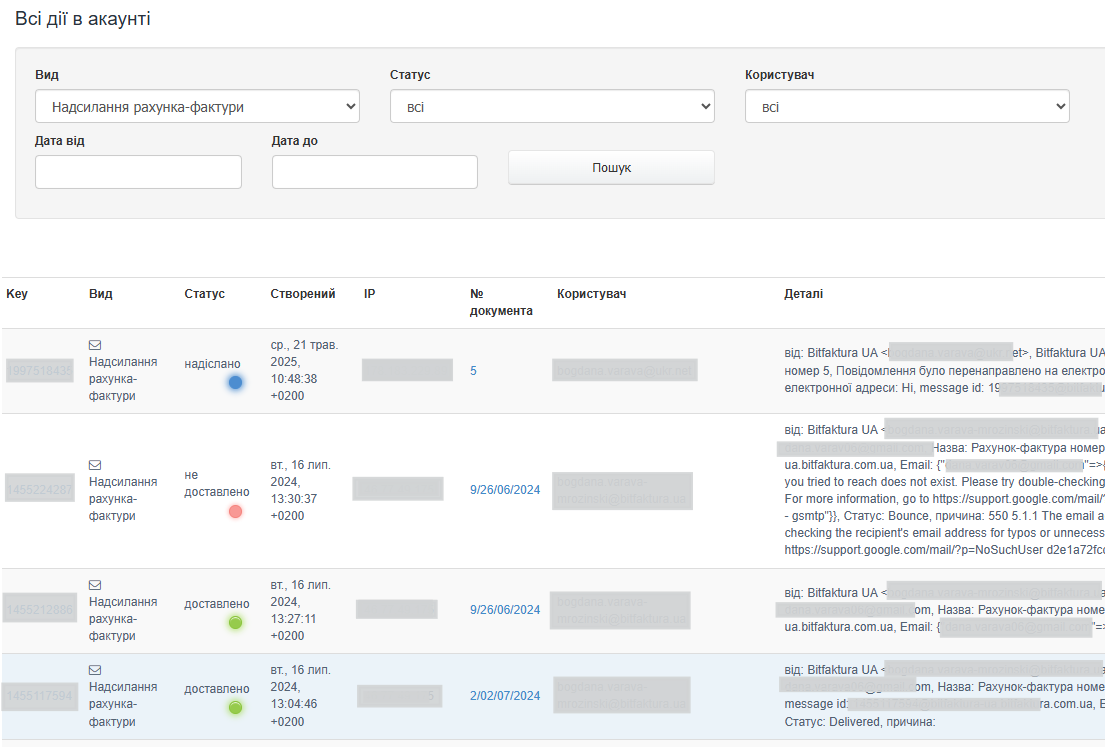Click the 'Статус' table column header

[204, 294]
